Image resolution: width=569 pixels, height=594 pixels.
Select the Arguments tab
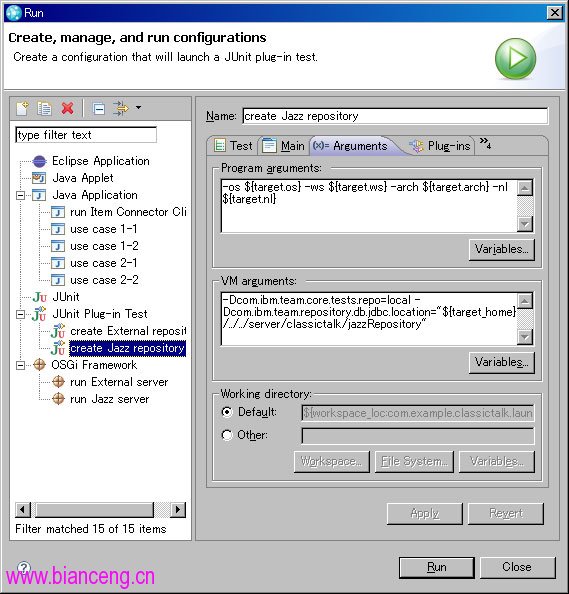tap(350, 146)
